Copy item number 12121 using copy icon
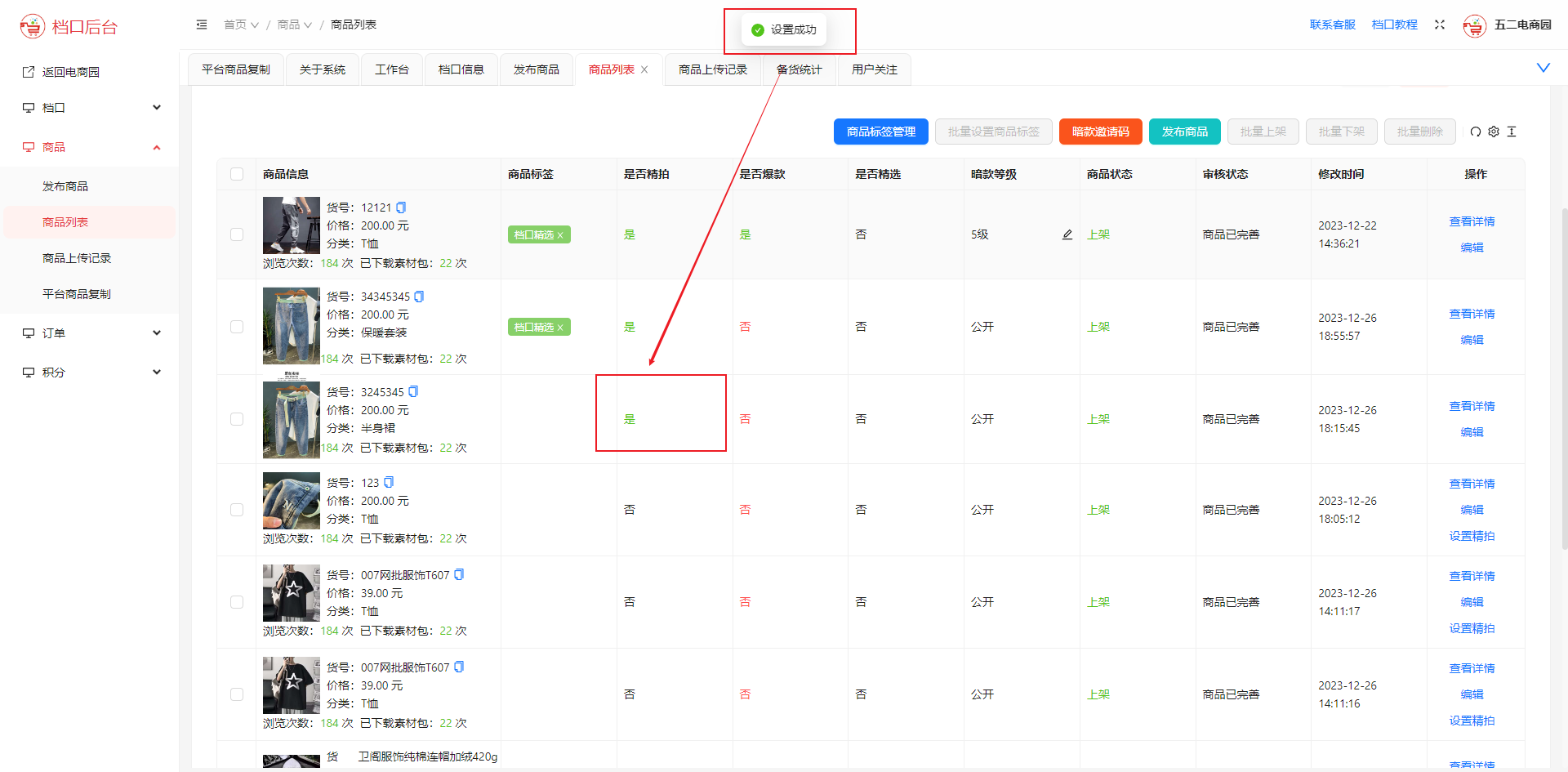Viewport: 1568px width, 772px height. tap(401, 208)
